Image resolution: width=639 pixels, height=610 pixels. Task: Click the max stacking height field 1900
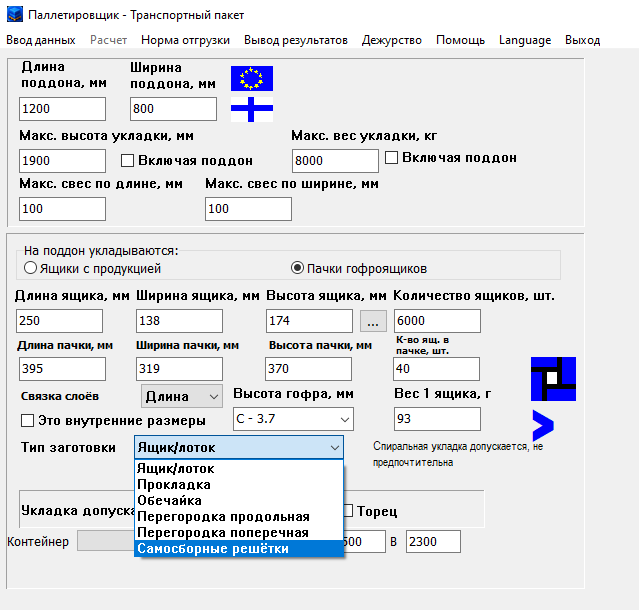[x=62, y=161]
